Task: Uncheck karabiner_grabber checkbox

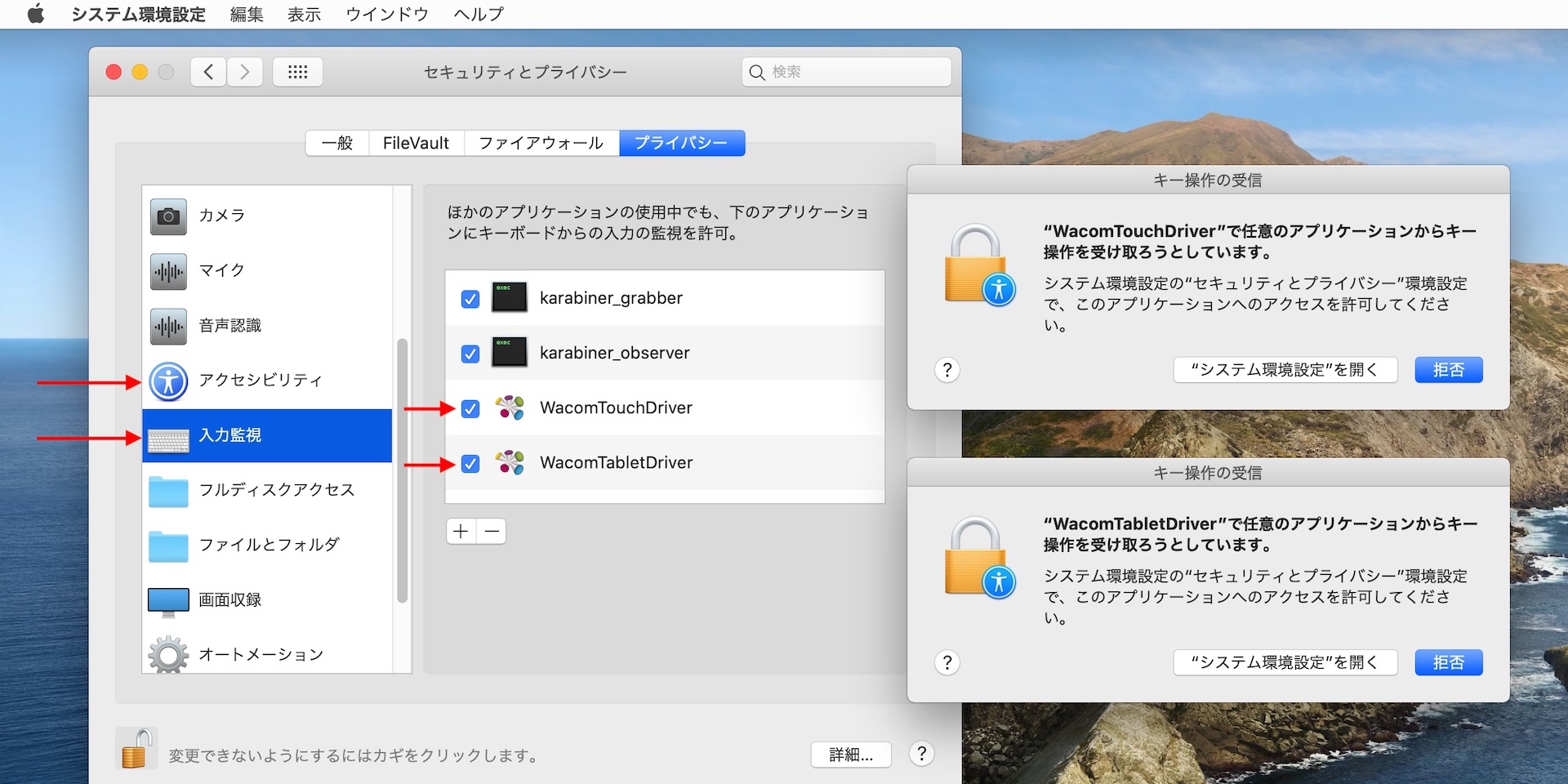Action: 470,299
